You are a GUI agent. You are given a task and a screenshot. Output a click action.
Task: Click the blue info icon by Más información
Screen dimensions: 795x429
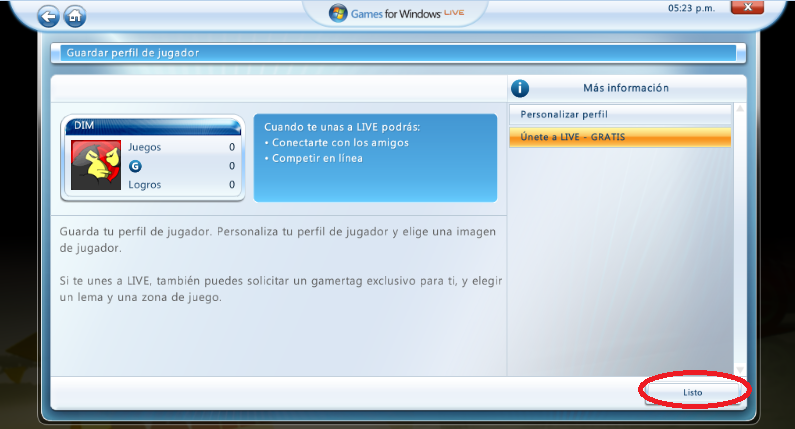tap(520, 88)
